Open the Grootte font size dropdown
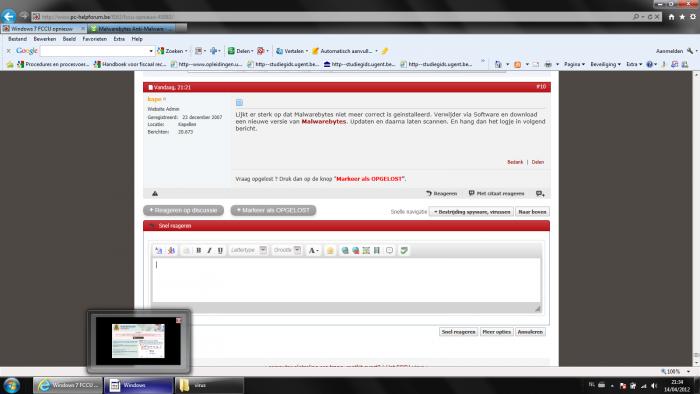Screen dimensions: 700x394 (x=287, y=250)
